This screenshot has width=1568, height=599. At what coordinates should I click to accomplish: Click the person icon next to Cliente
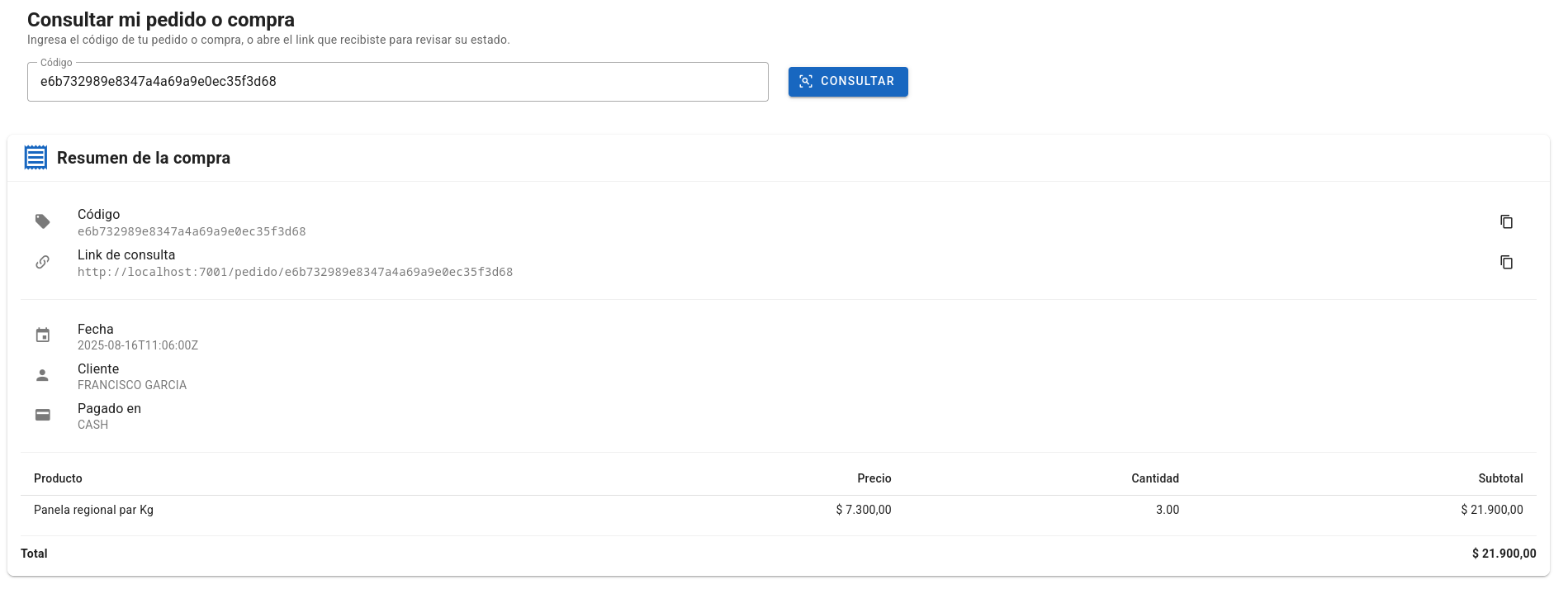coord(43,375)
